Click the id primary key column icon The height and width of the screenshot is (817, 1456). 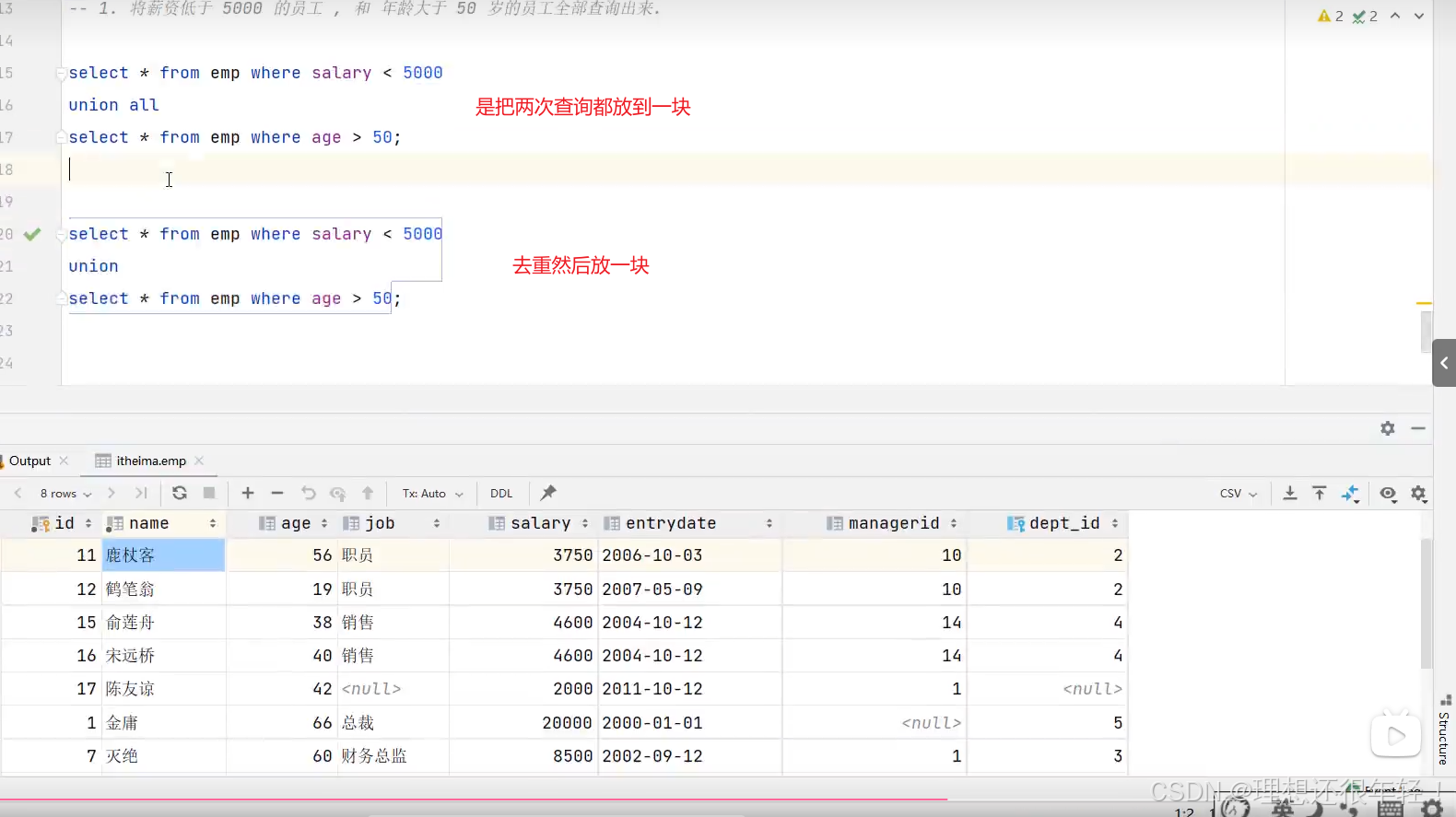click(x=41, y=523)
